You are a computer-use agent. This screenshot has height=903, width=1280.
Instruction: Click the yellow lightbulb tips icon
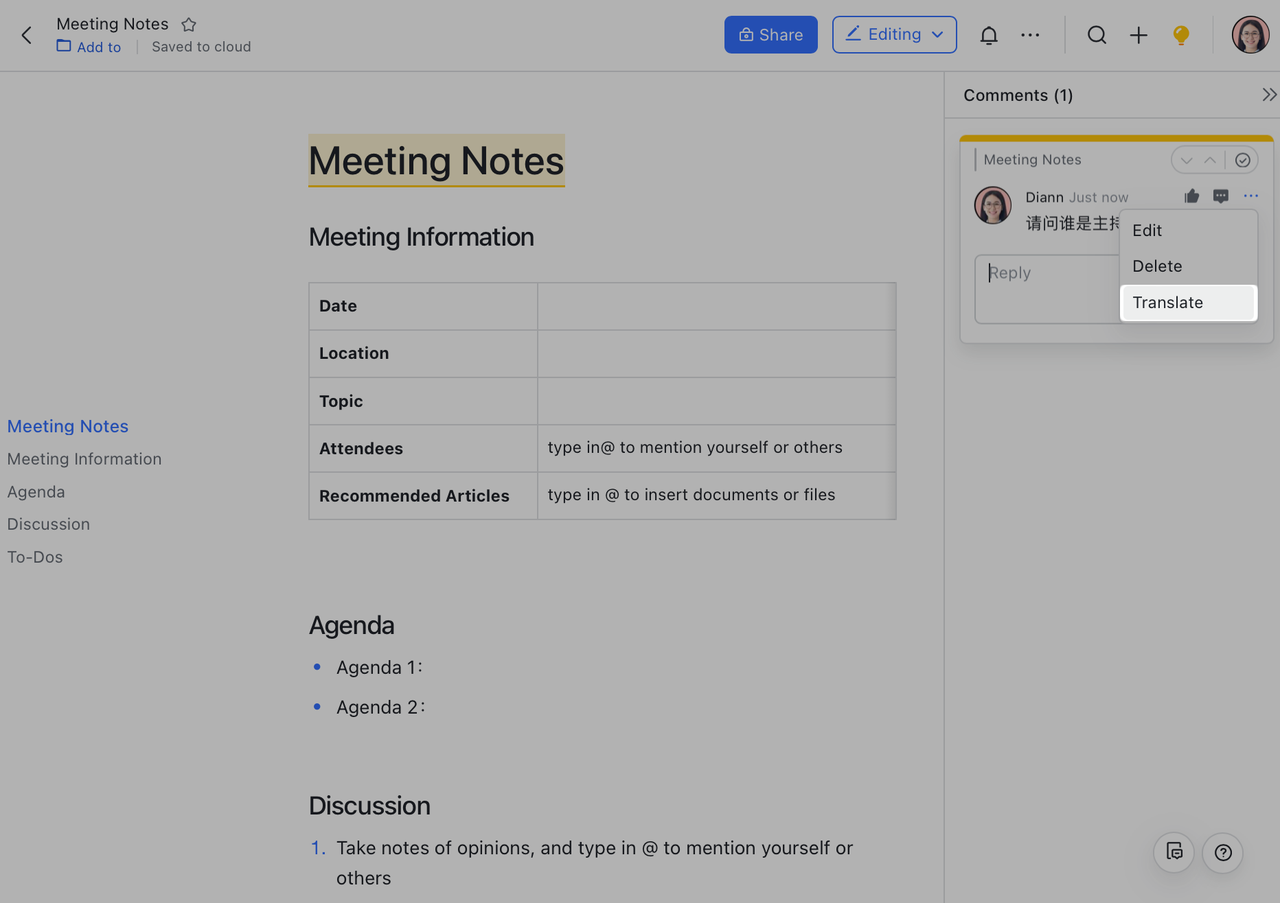(1181, 35)
